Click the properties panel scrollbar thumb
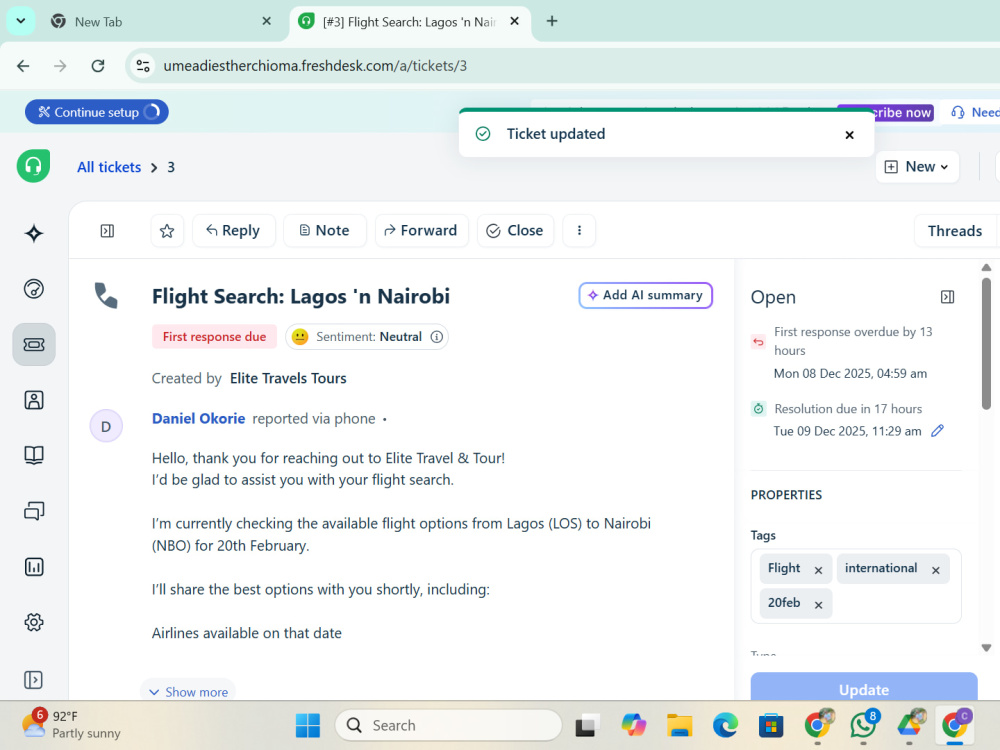Viewport: 1000px width, 750px height. [x=986, y=343]
